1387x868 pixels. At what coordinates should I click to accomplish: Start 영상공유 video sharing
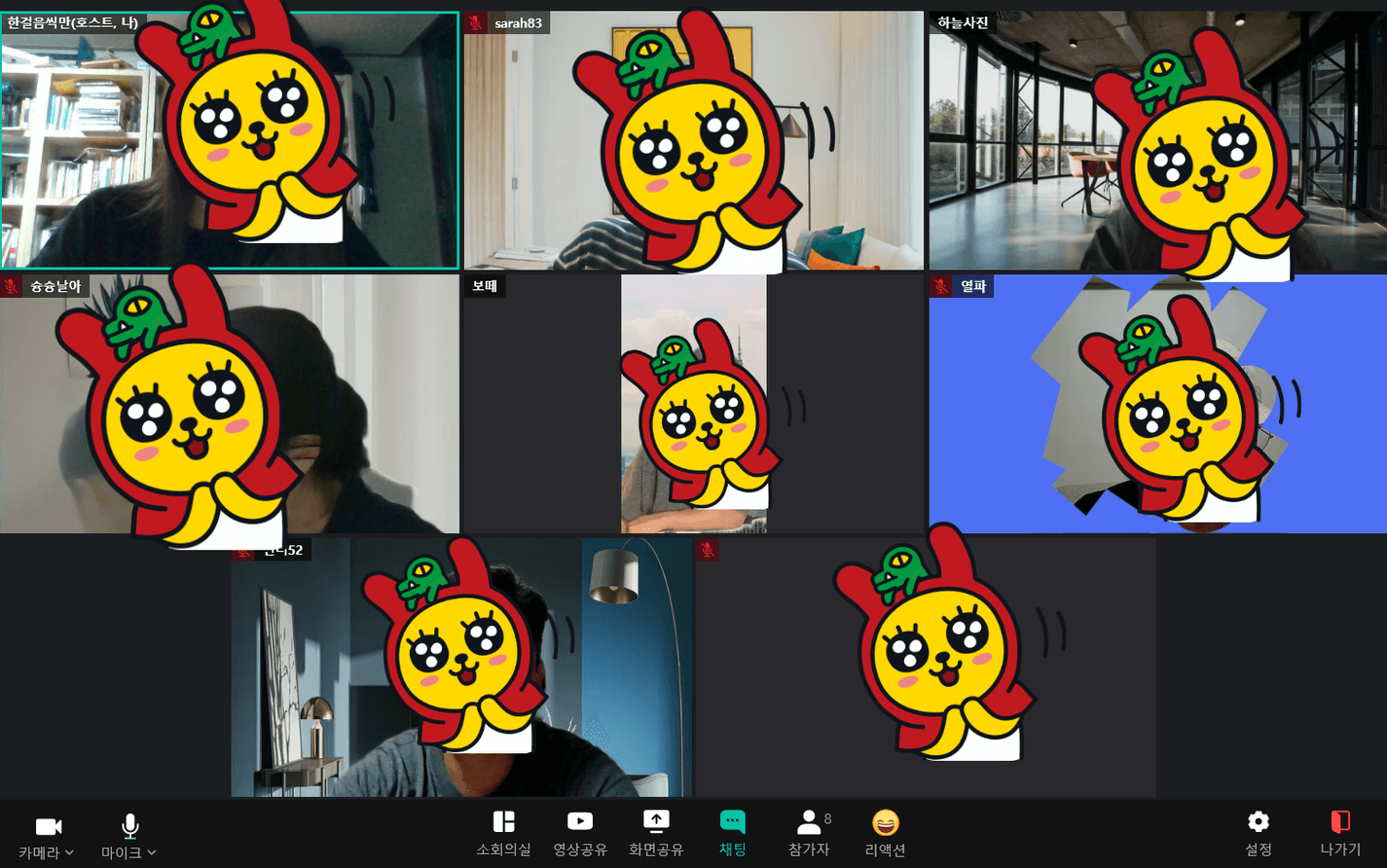(x=580, y=834)
